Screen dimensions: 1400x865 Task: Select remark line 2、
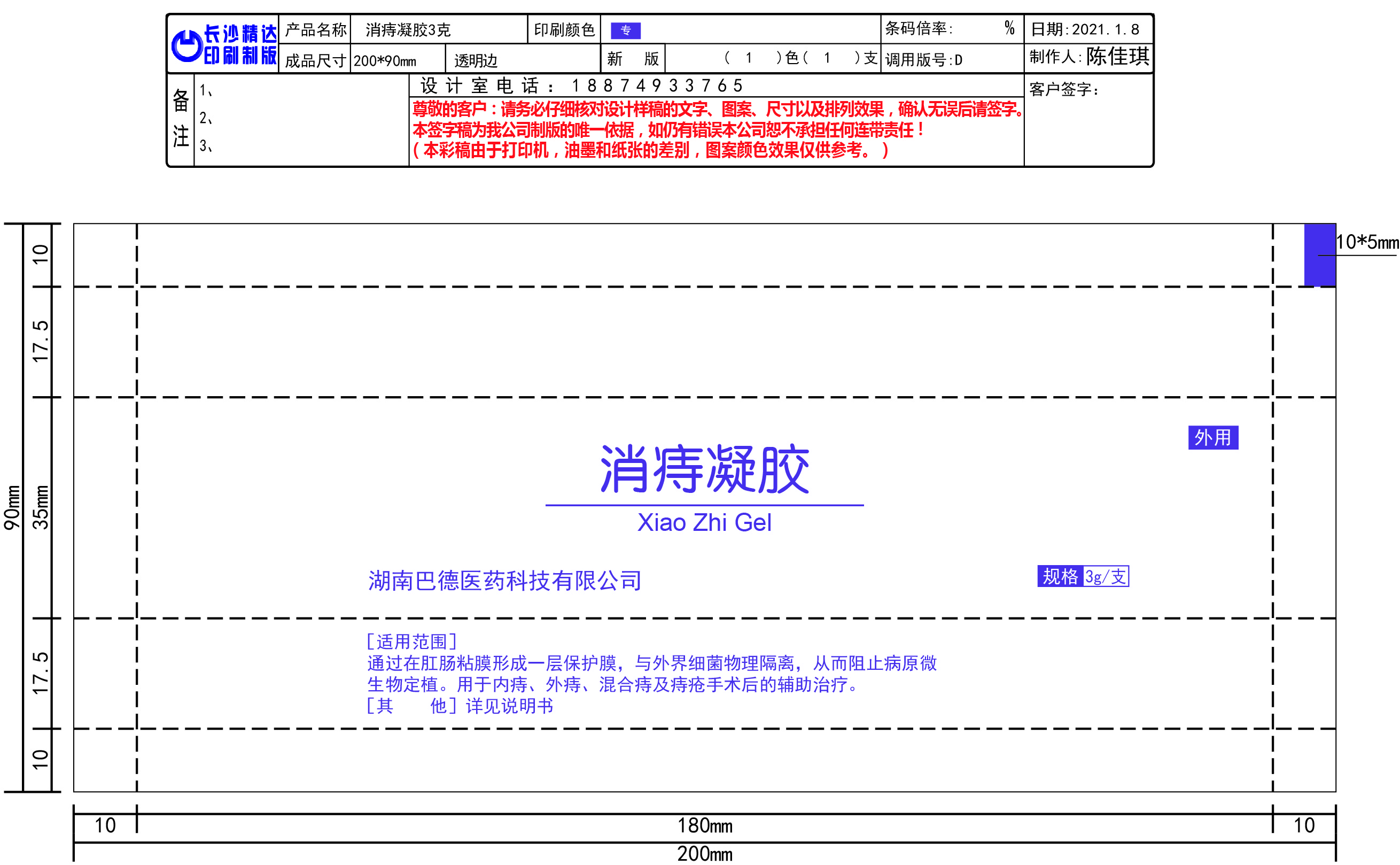tap(206, 119)
